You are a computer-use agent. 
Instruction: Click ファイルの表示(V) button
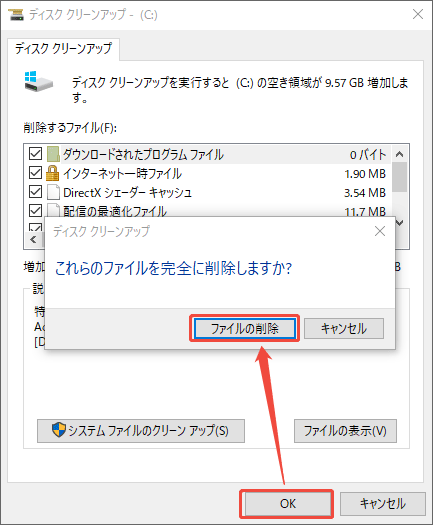[345, 431]
